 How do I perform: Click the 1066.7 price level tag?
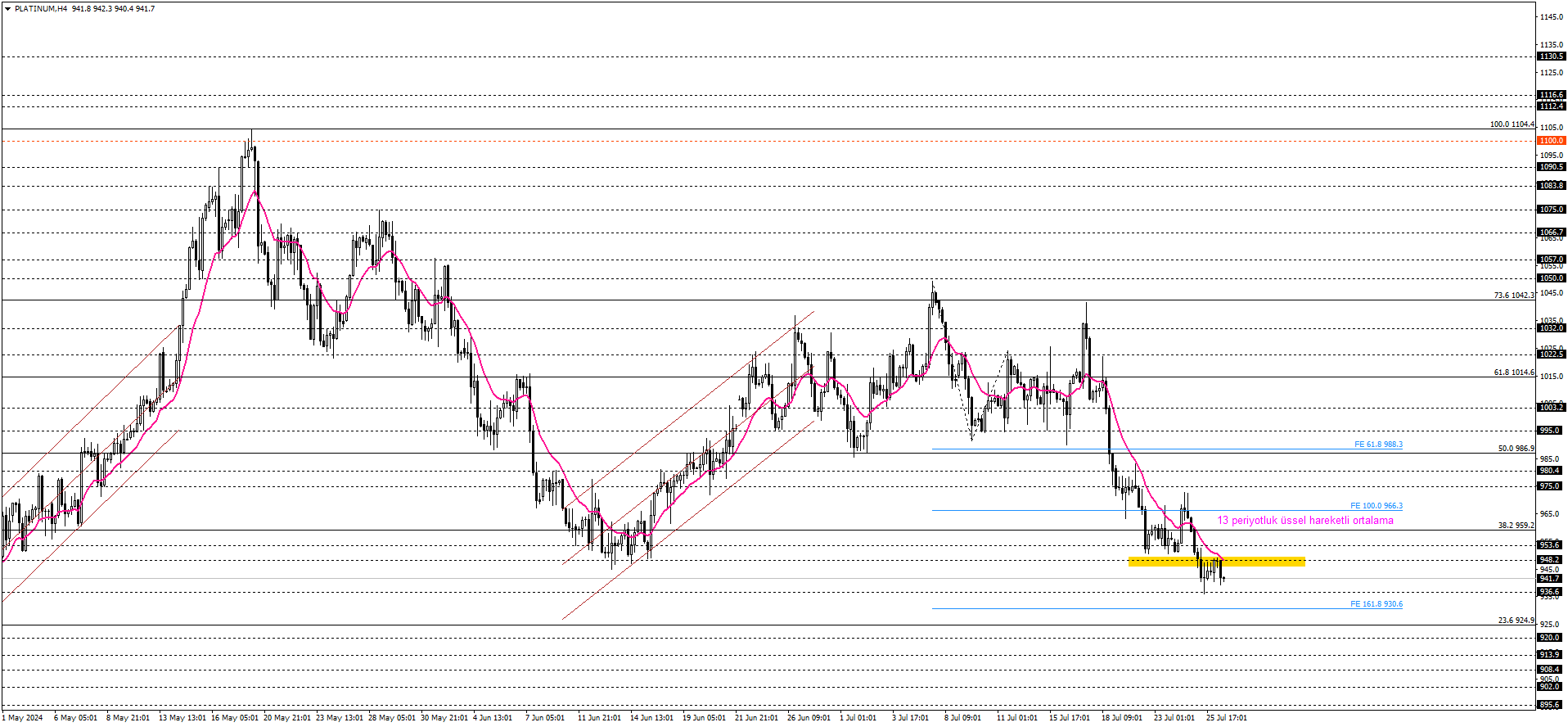[x=1552, y=233]
